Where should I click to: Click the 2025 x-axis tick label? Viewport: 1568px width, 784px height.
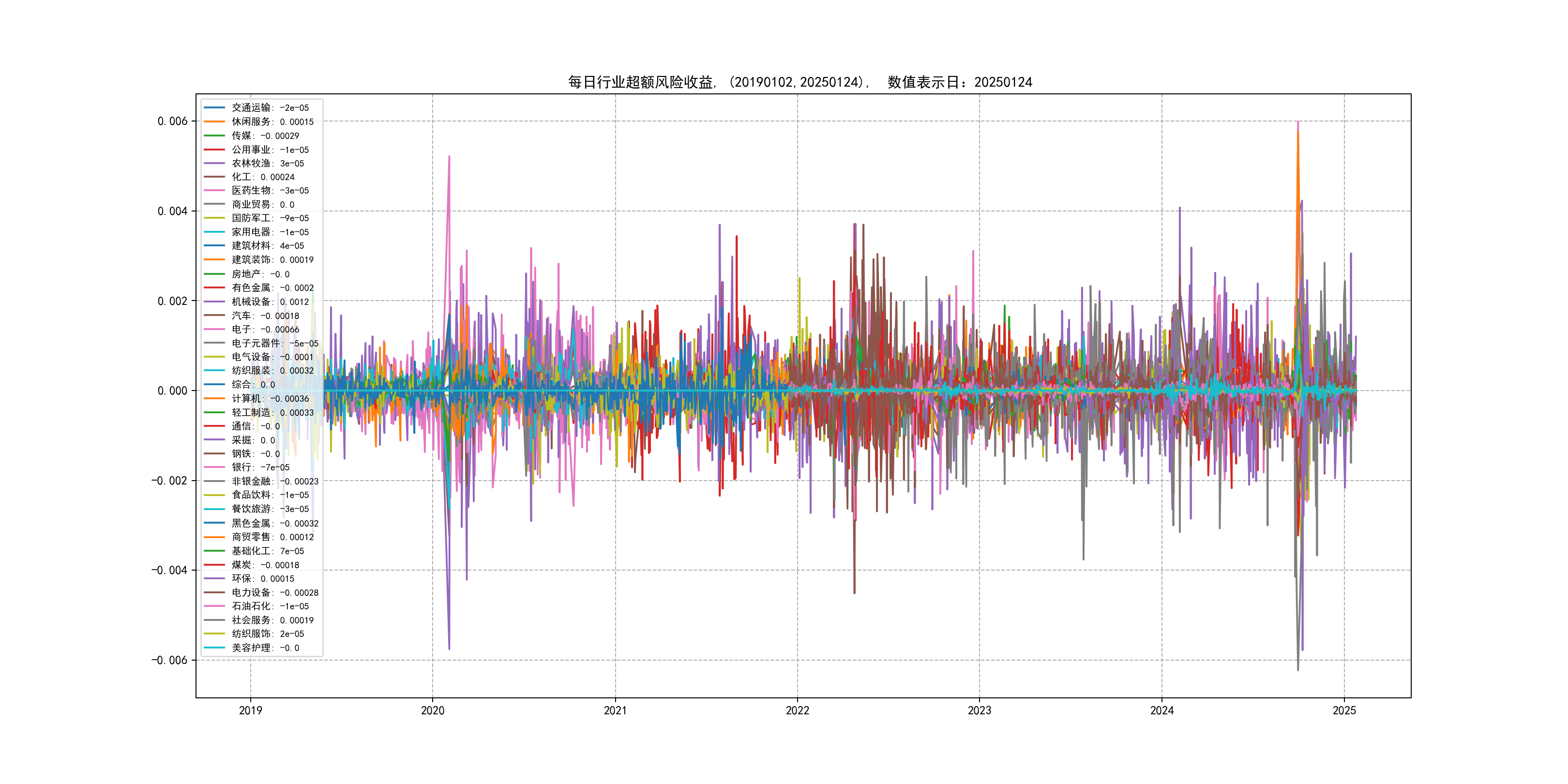pyautogui.click(x=1344, y=710)
